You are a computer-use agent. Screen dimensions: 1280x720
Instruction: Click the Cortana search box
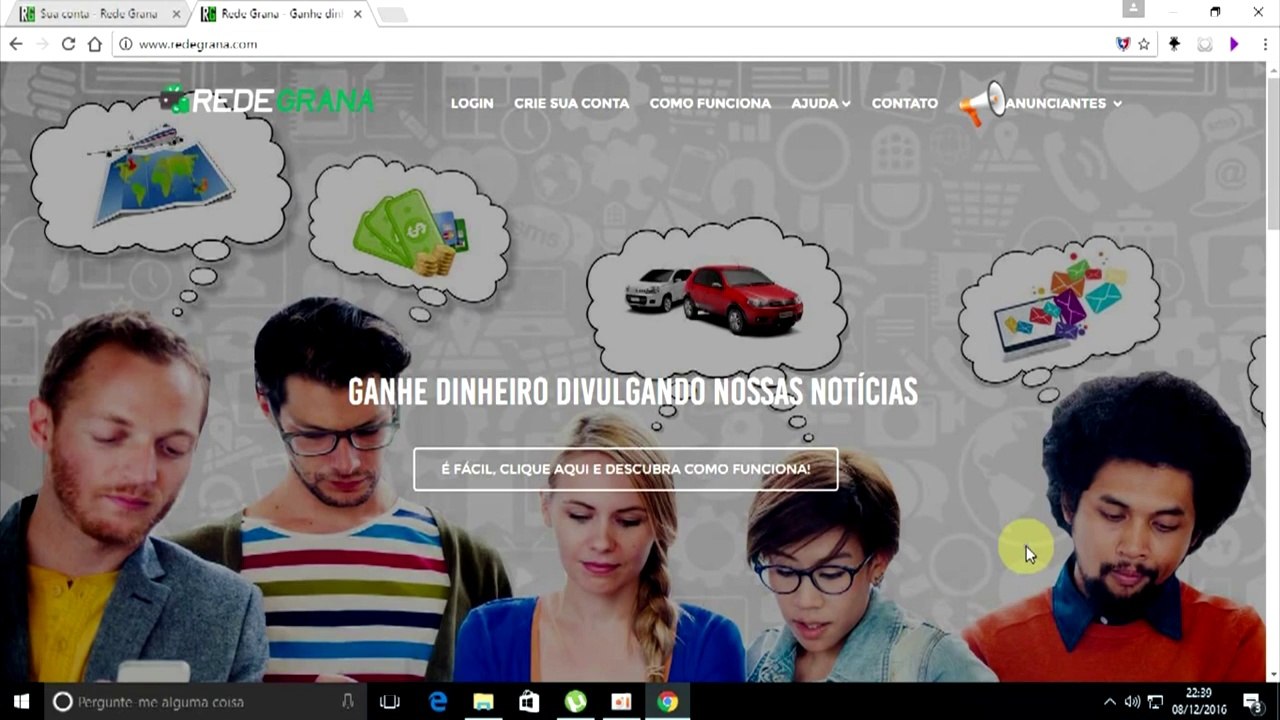205,702
